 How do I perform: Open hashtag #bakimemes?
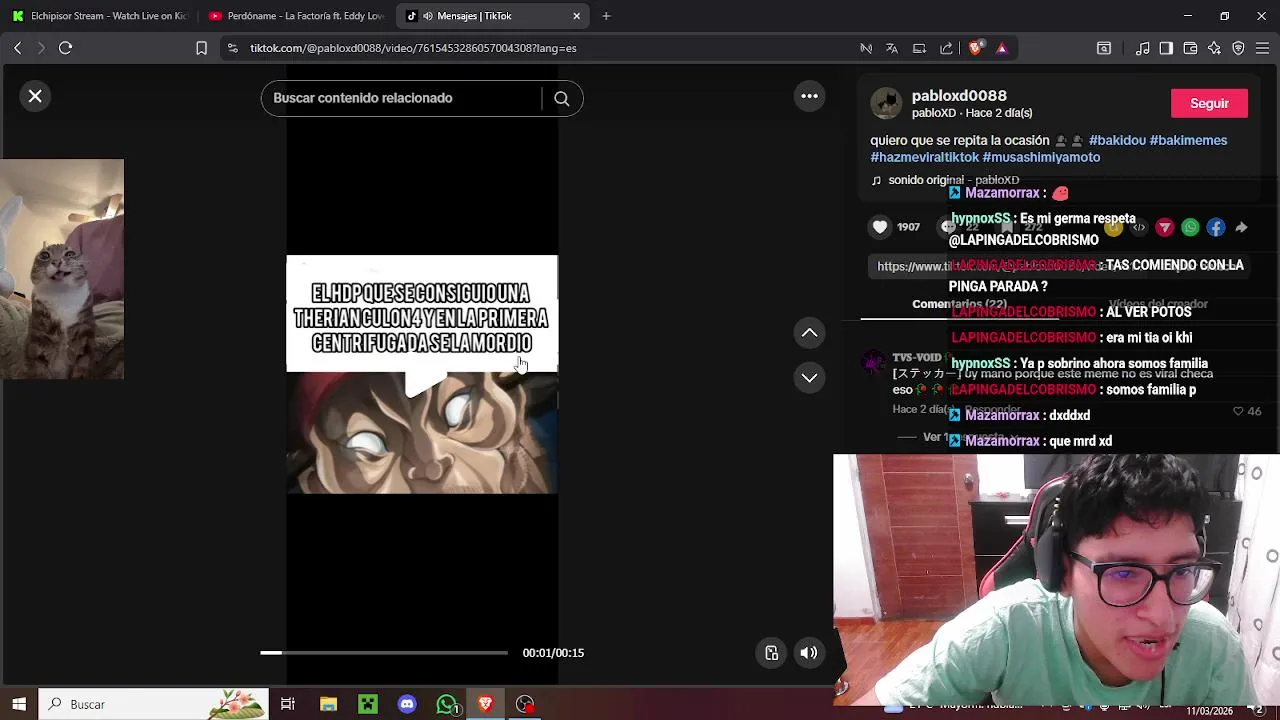click(x=1188, y=140)
